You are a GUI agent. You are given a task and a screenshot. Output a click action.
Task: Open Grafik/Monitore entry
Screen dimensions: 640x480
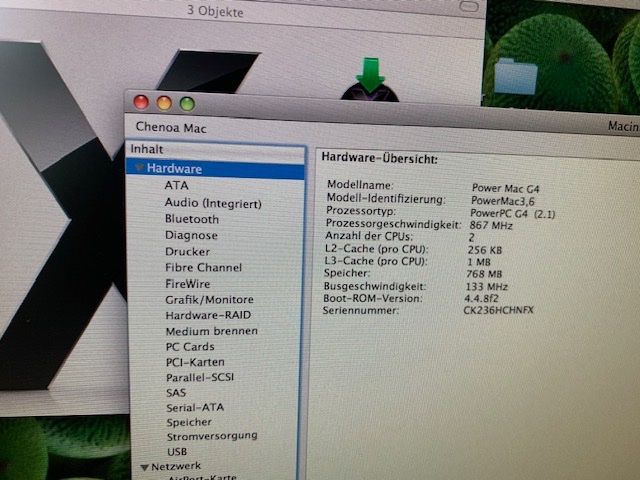[x=209, y=300]
